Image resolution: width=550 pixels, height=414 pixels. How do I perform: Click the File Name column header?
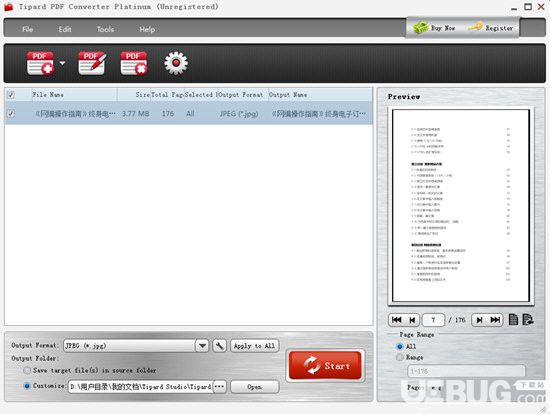coord(74,95)
